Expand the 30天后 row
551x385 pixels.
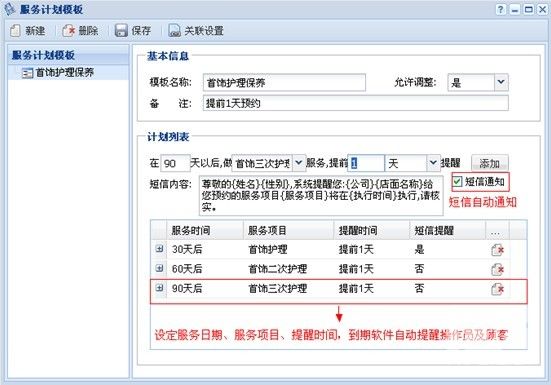pos(159,249)
